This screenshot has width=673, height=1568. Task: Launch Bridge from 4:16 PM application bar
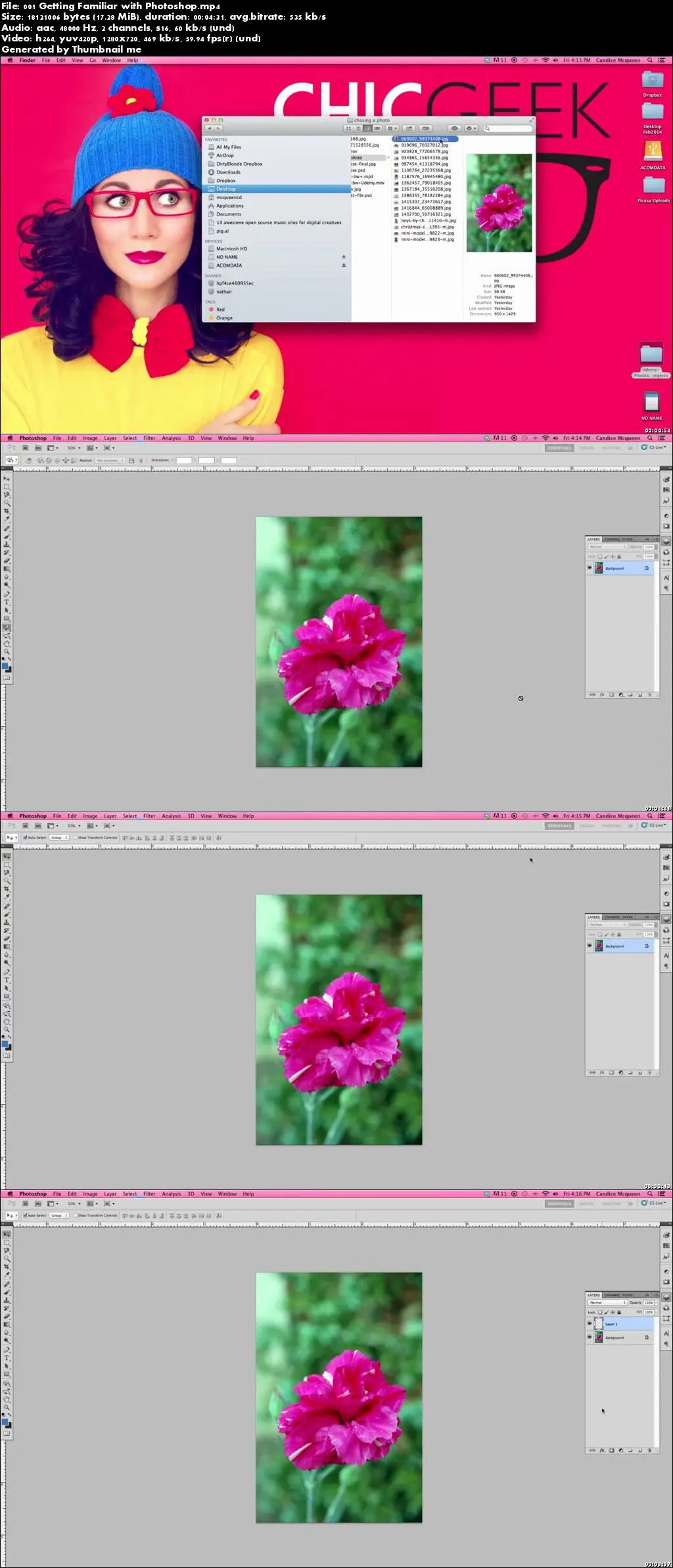[x=25, y=1203]
